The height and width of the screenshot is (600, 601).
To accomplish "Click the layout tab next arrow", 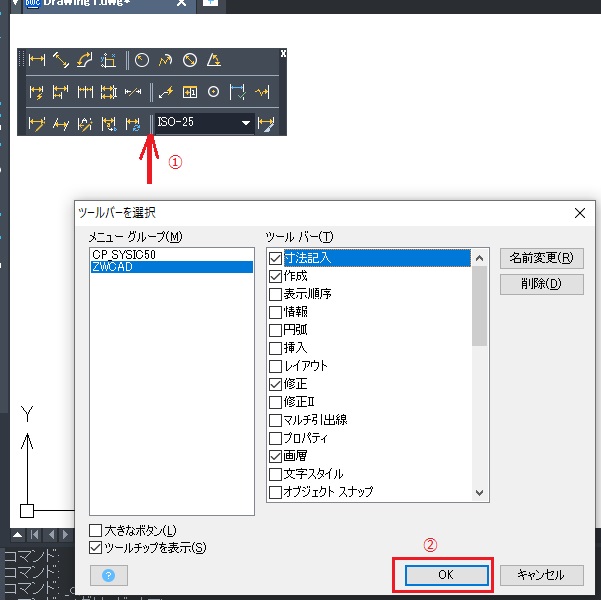I will tap(66, 534).
